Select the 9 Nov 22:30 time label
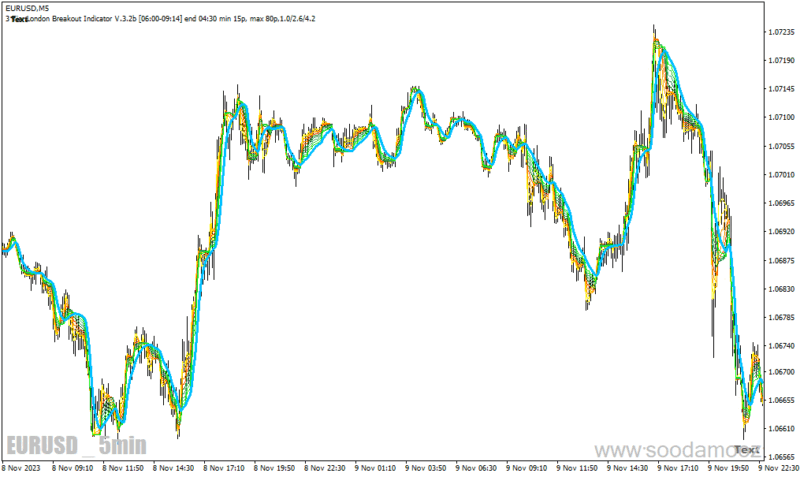The image size is (800, 477). point(779,468)
